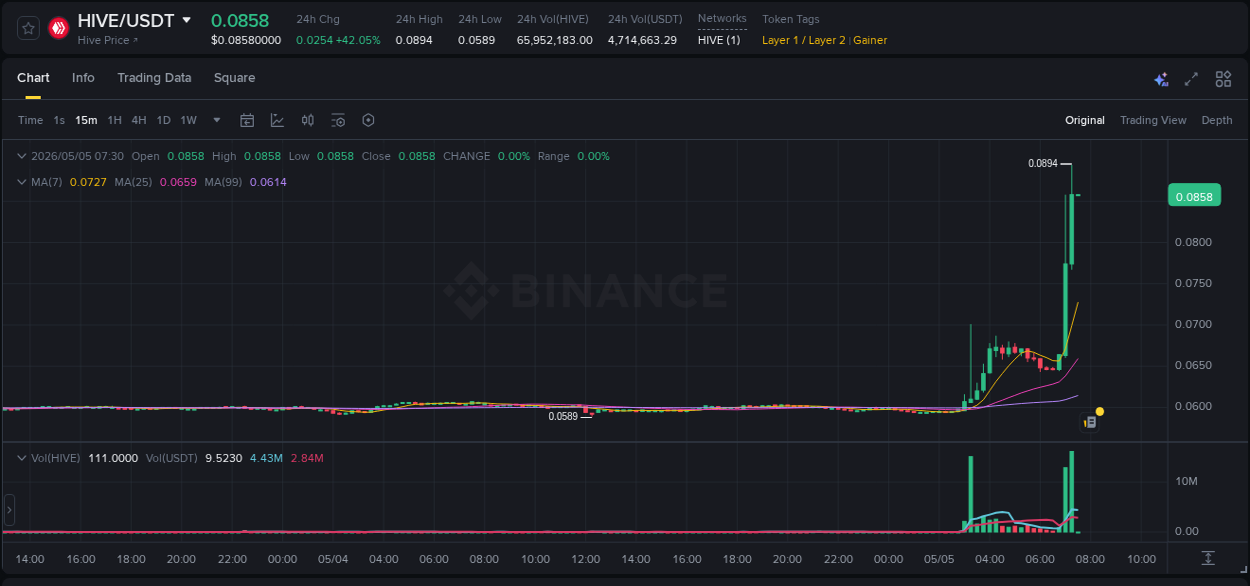Screen dimensions: 1250x586
Task: Click the 0.0700 price axis label
Action: click(x=1194, y=324)
